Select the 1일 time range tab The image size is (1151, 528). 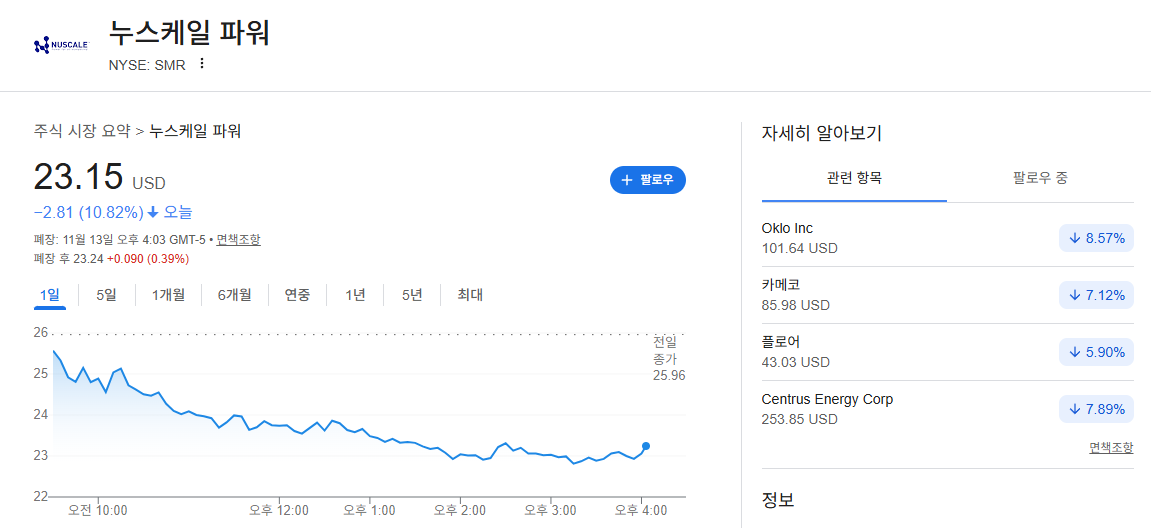[50, 295]
